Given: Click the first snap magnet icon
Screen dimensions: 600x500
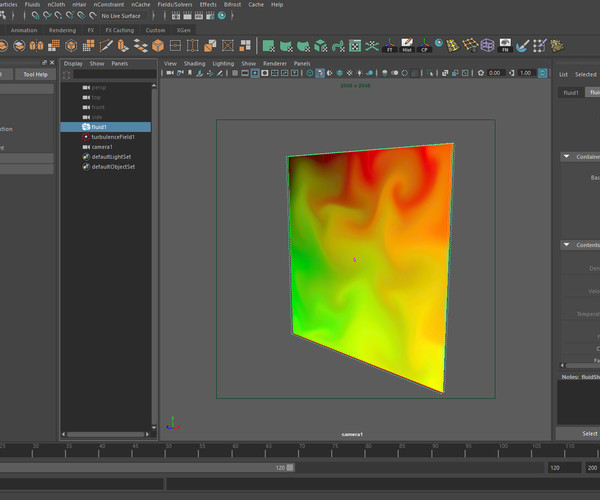Looking at the screenshot, I should point(35,16).
